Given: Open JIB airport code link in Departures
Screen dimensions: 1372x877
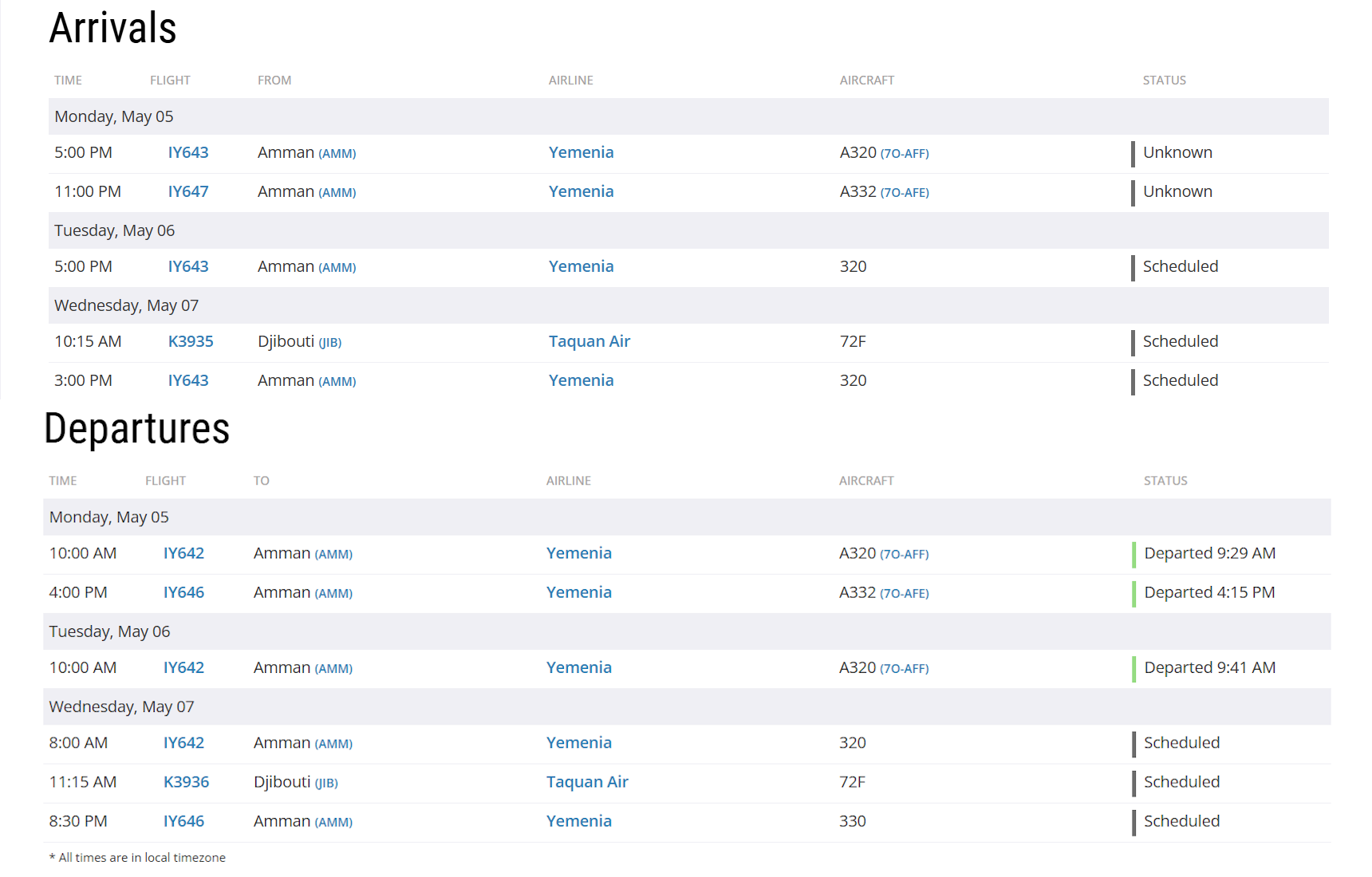Looking at the screenshot, I should (x=326, y=784).
